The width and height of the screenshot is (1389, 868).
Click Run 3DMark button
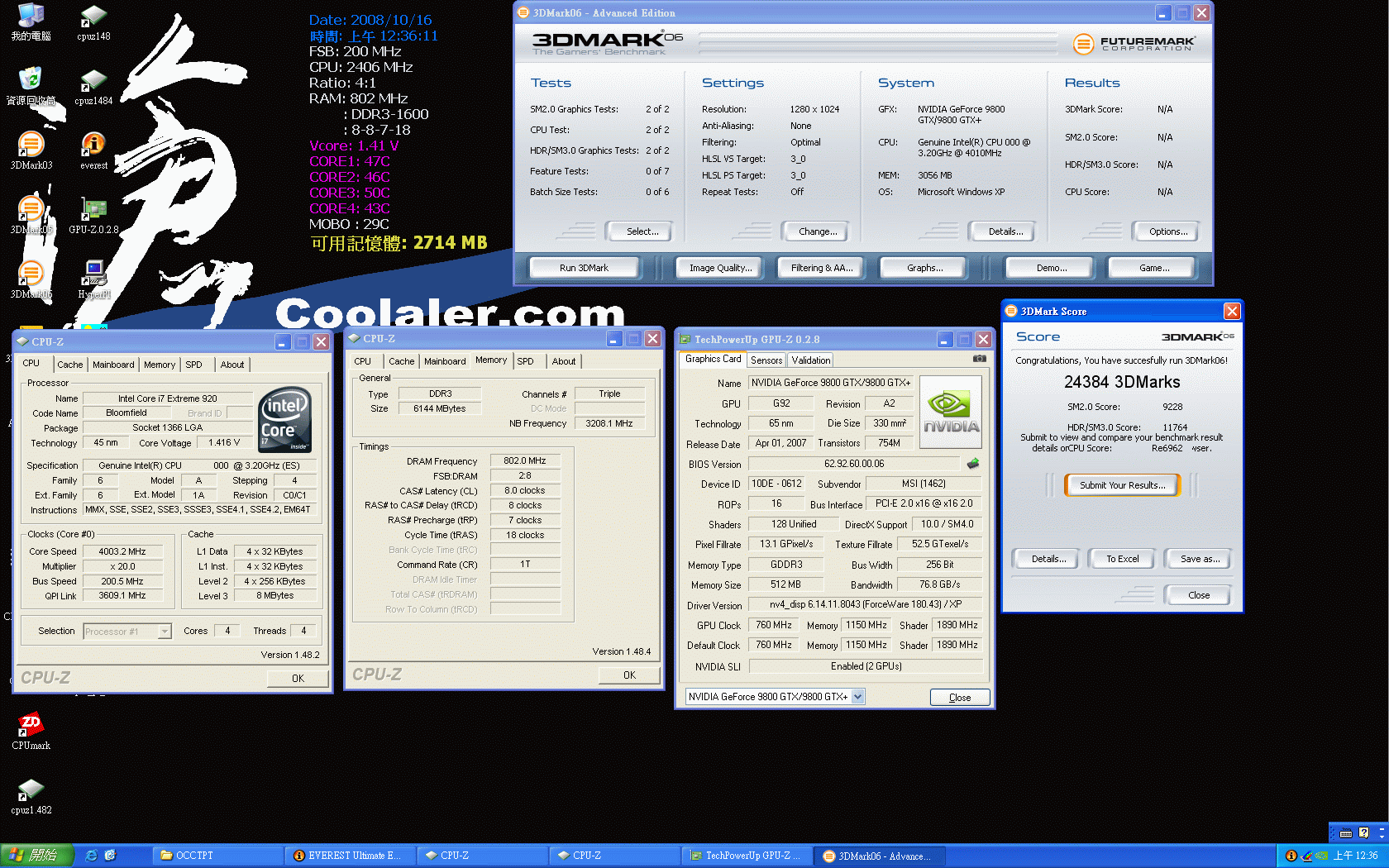[x=584, y=268]
